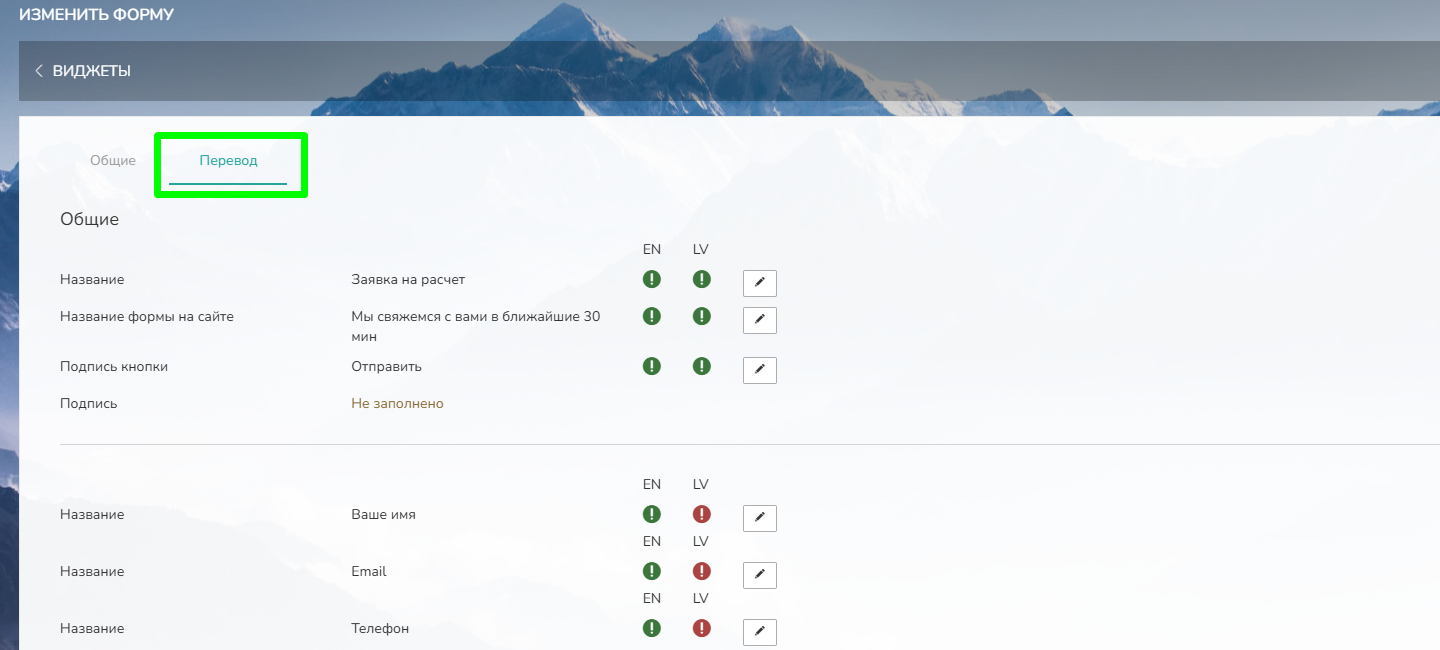Click edit pencil next to Email row
This screenshot has width=1440, height=650.
(759, 575)
